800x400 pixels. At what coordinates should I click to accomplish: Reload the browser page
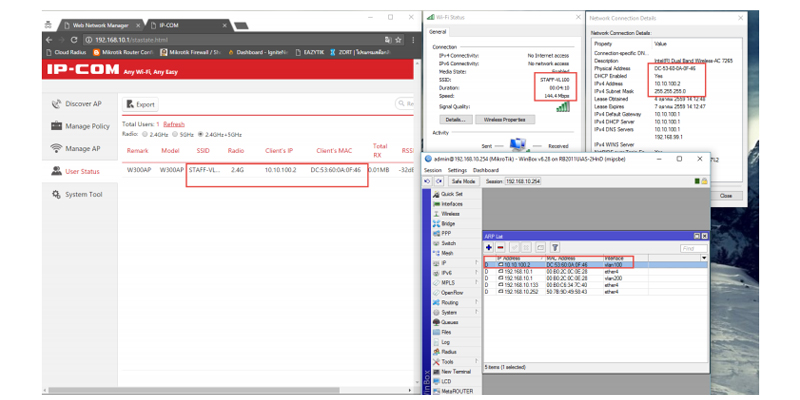point(74,40)
